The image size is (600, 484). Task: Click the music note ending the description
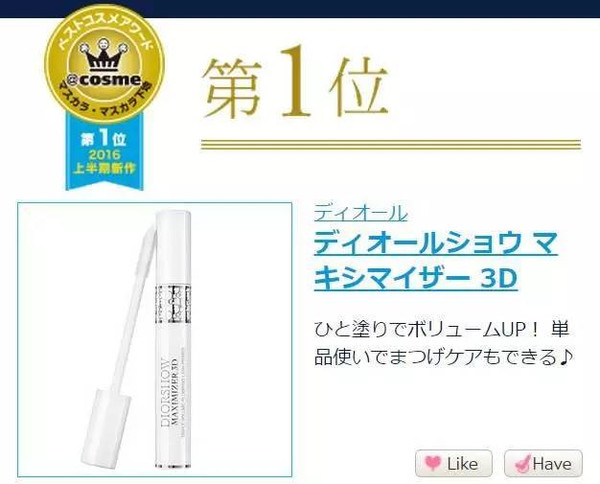tap(564, 357)
